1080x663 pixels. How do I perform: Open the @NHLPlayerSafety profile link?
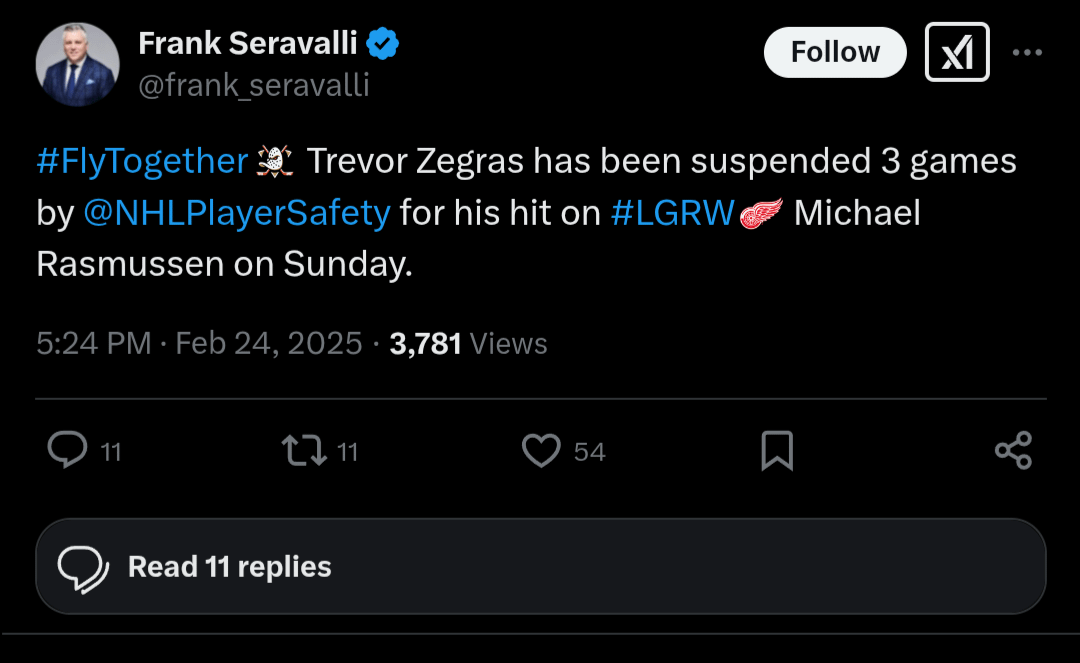[236, 212]
